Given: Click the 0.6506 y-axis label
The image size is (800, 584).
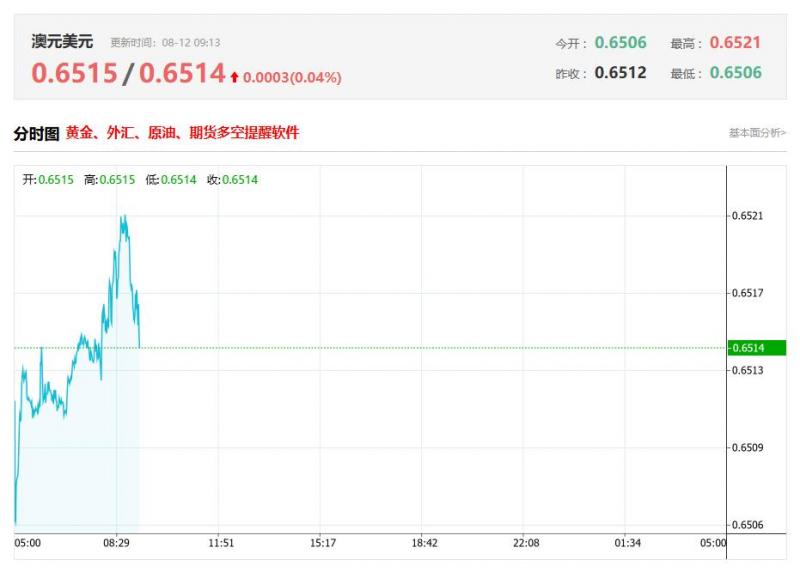Looking at the screenshot, I should tap(747, 525).
